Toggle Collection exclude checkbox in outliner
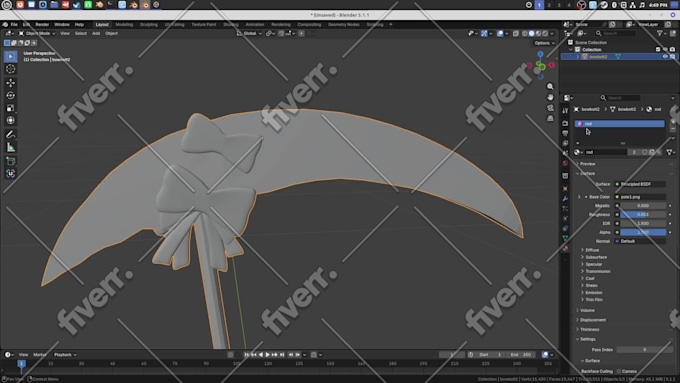Viewport: 680px width, 383px height. pyautogui.click(x=658, y=49)
